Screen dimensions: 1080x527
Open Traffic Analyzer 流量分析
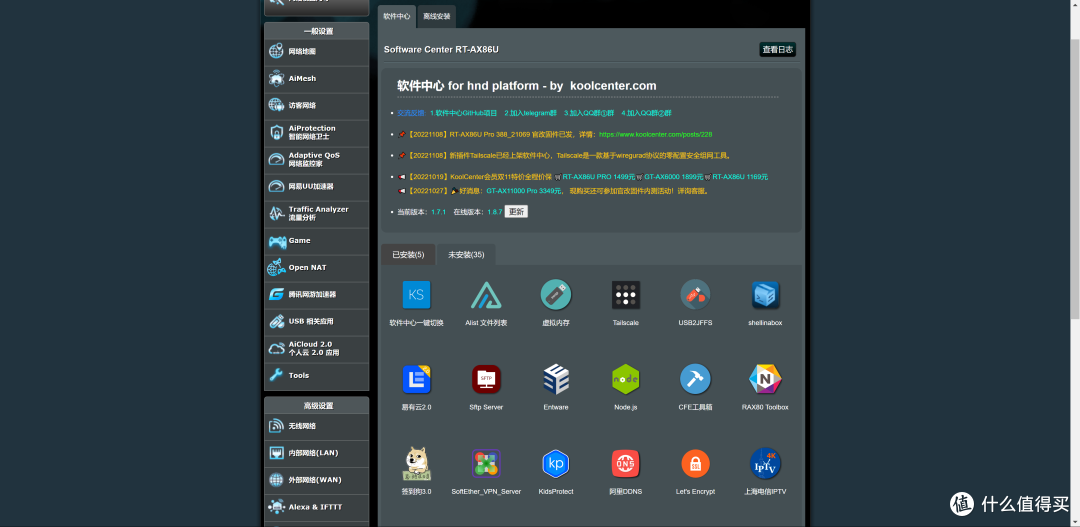point(317,214)
